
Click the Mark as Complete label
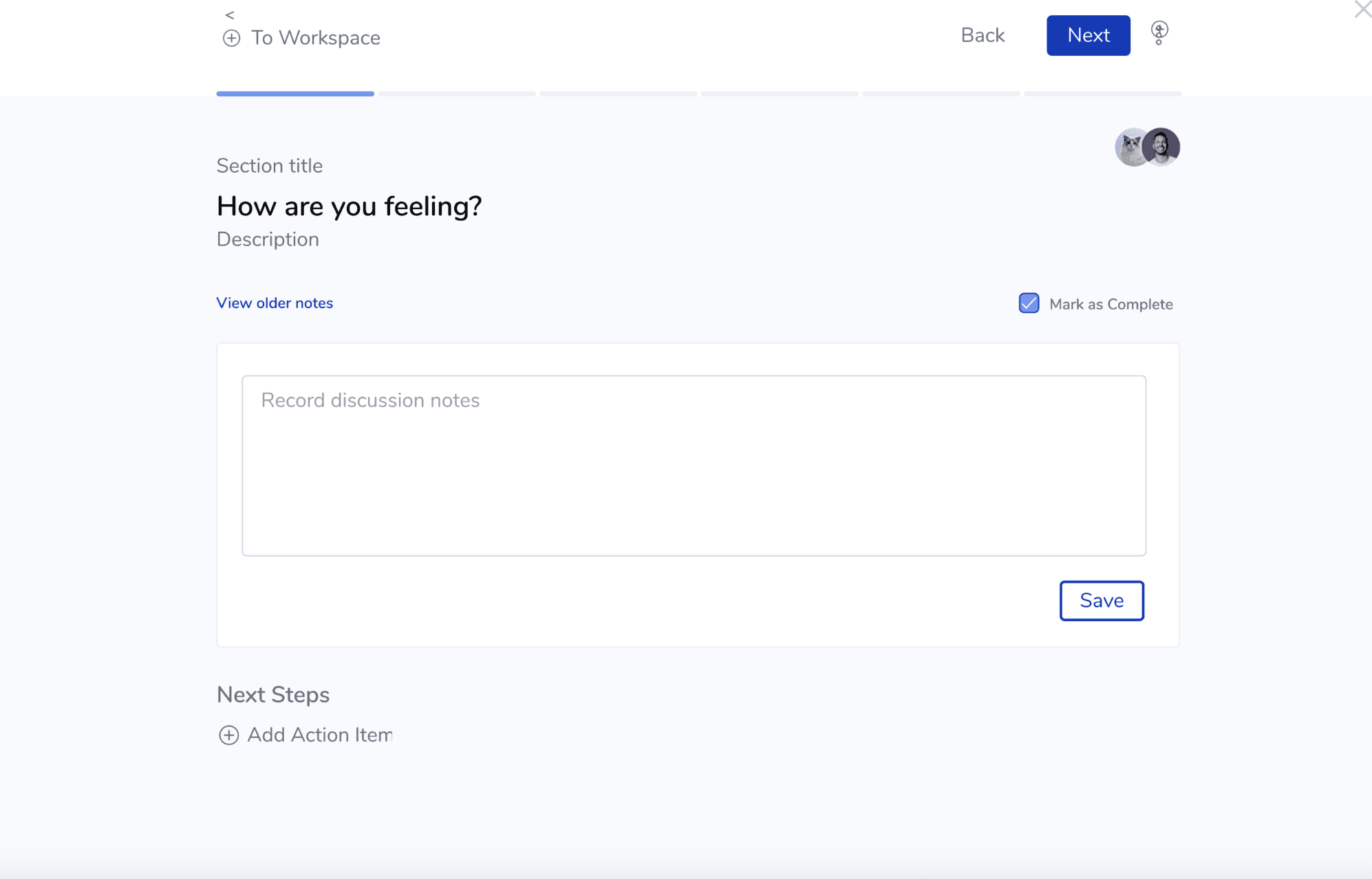(x=1111, y=304)
